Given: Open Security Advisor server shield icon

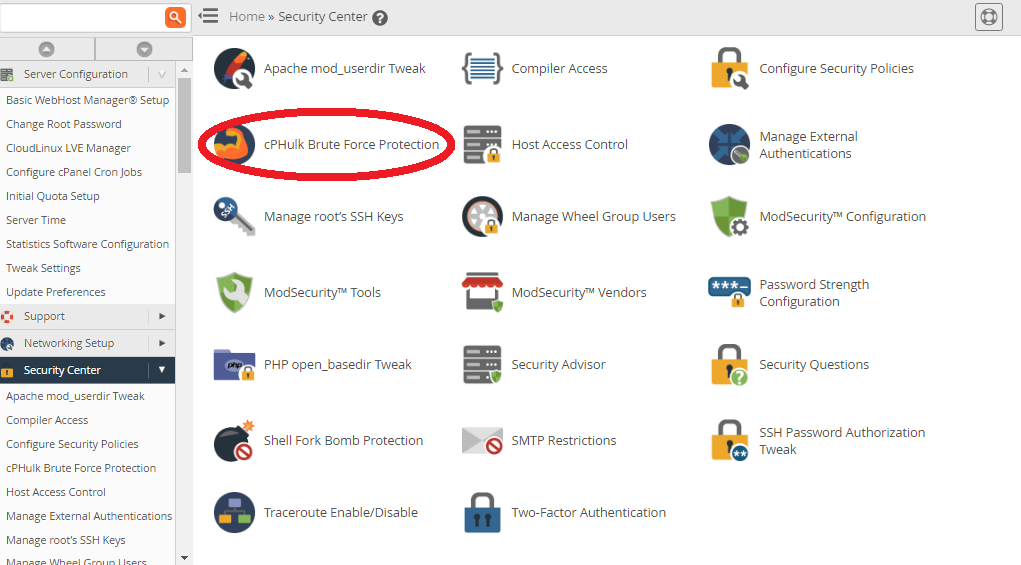Looking at the screenshot, I should (483, 365).
